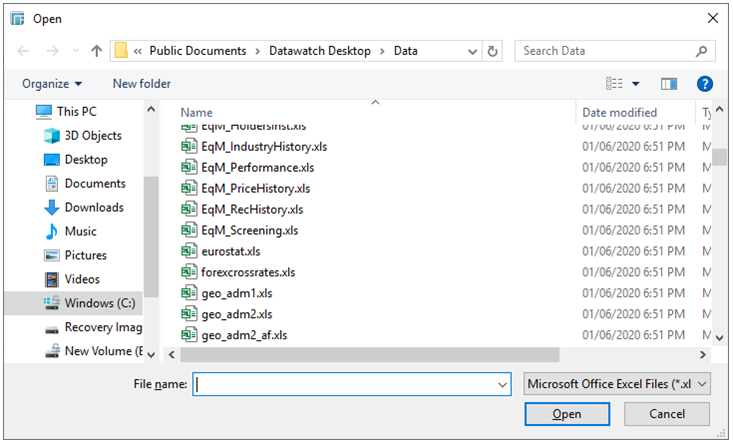Click the New folder button

click(141, 84)
